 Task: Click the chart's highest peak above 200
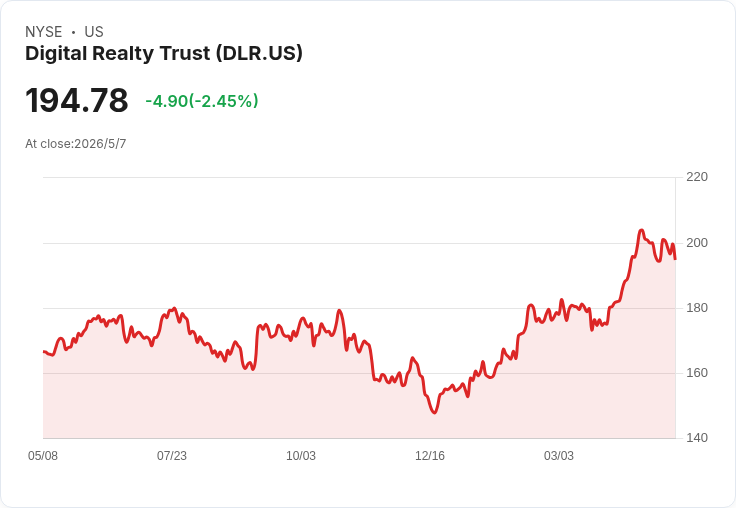point(641,231)
